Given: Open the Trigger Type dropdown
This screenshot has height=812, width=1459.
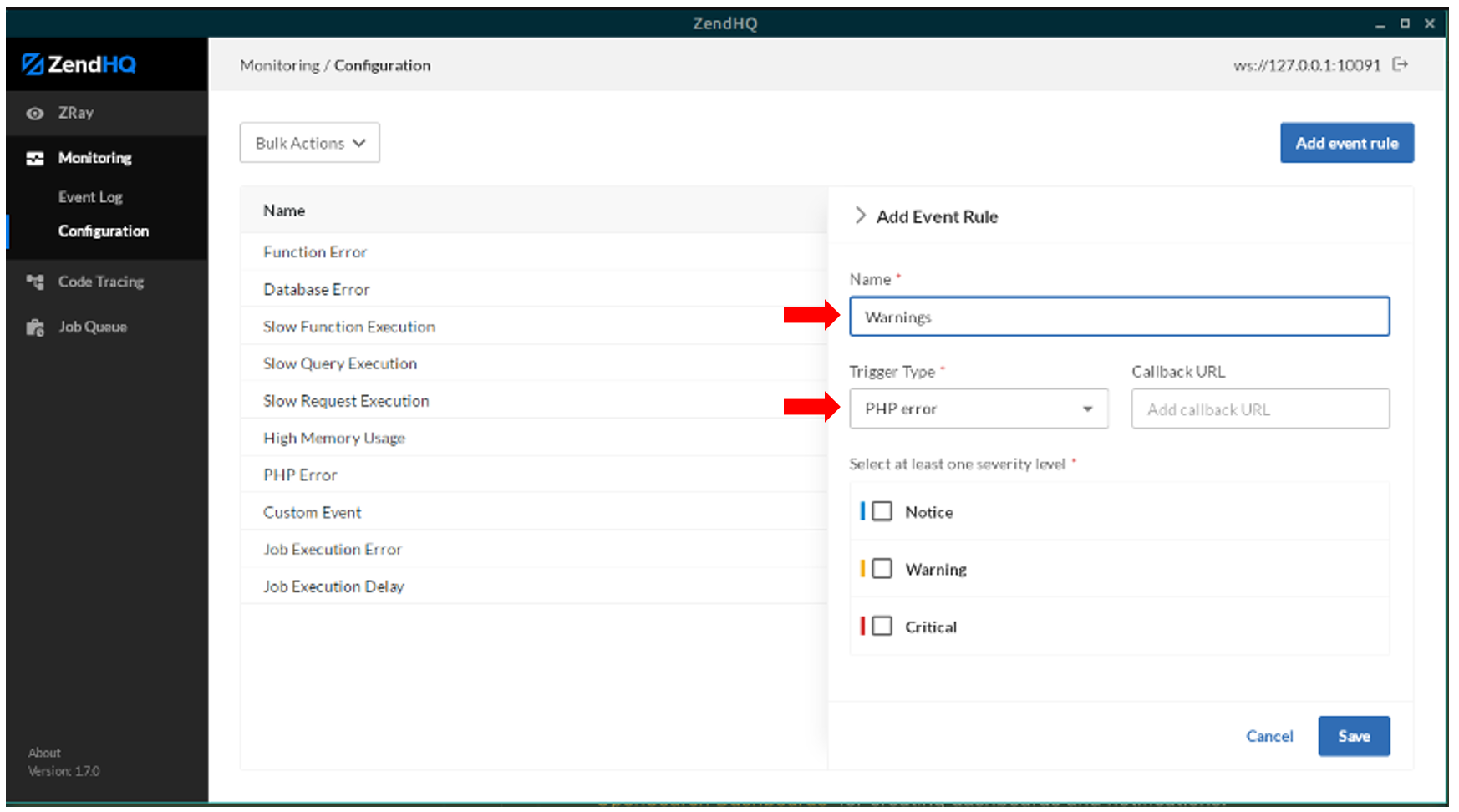Looking at the screenshot, I should [979, 409].
